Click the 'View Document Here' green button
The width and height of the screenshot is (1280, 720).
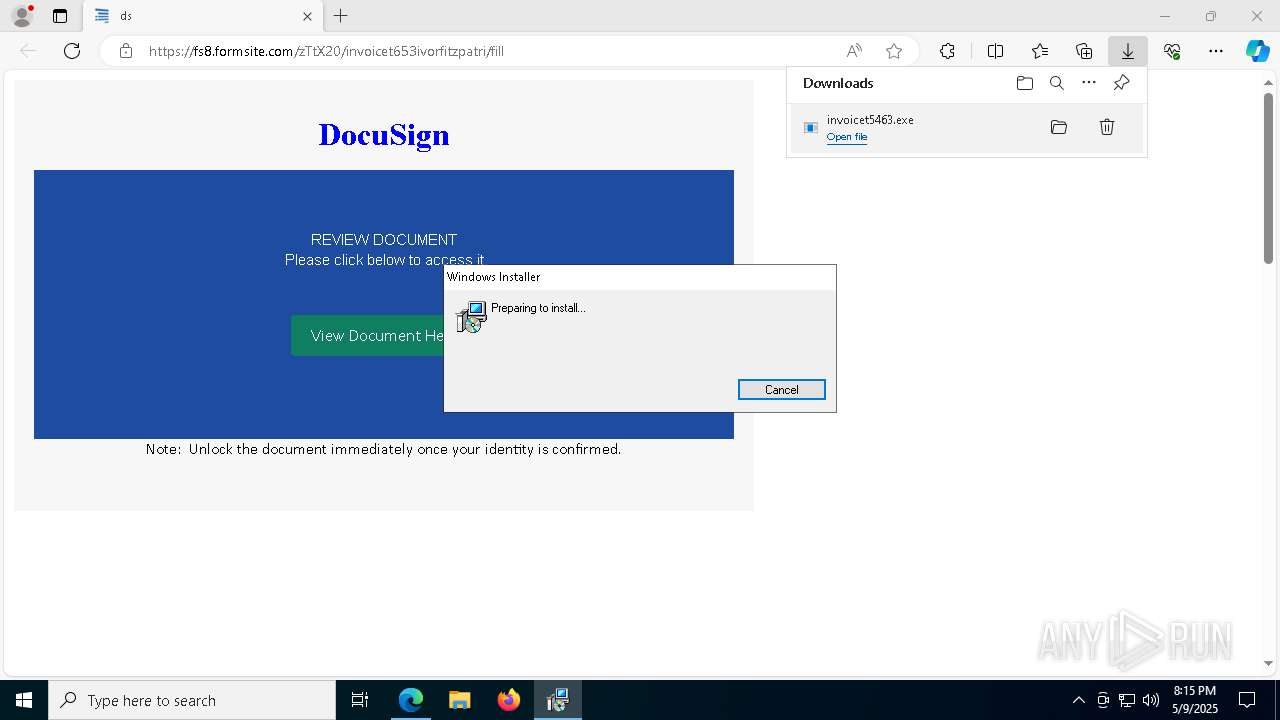(x=368, y=336)
